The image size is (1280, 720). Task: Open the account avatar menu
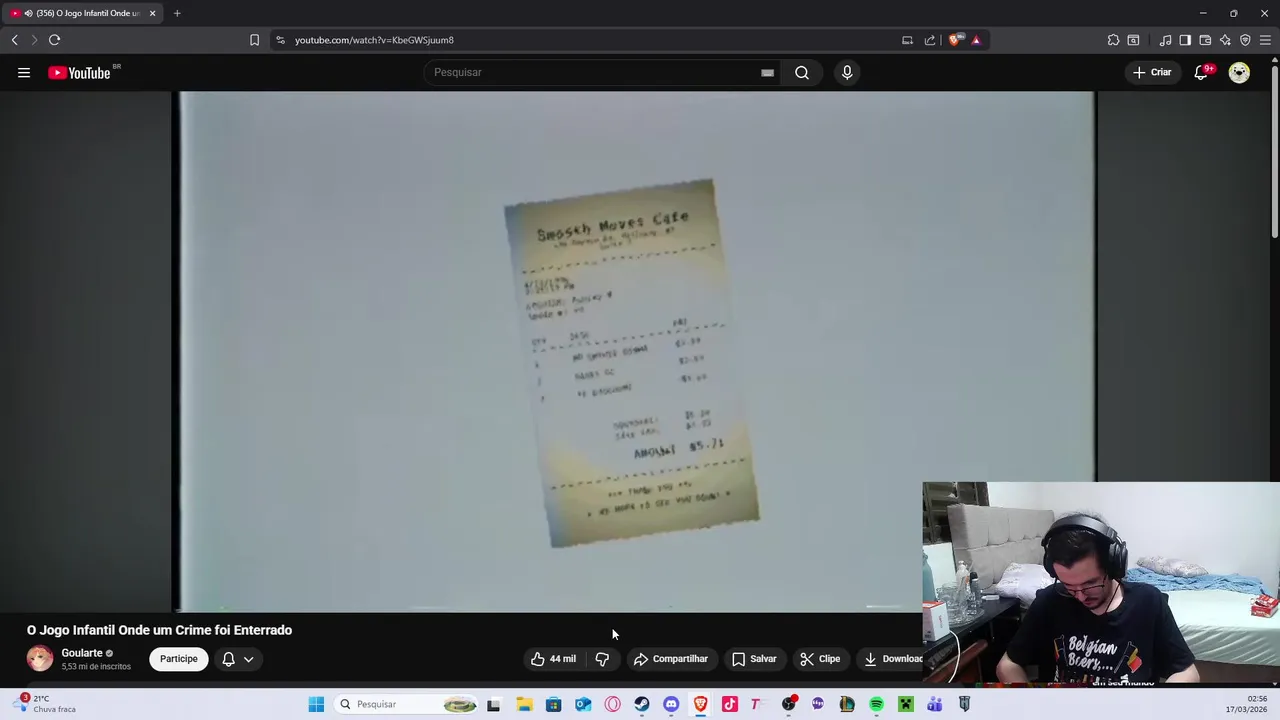pyautogui.click(x=1239, y=72)
